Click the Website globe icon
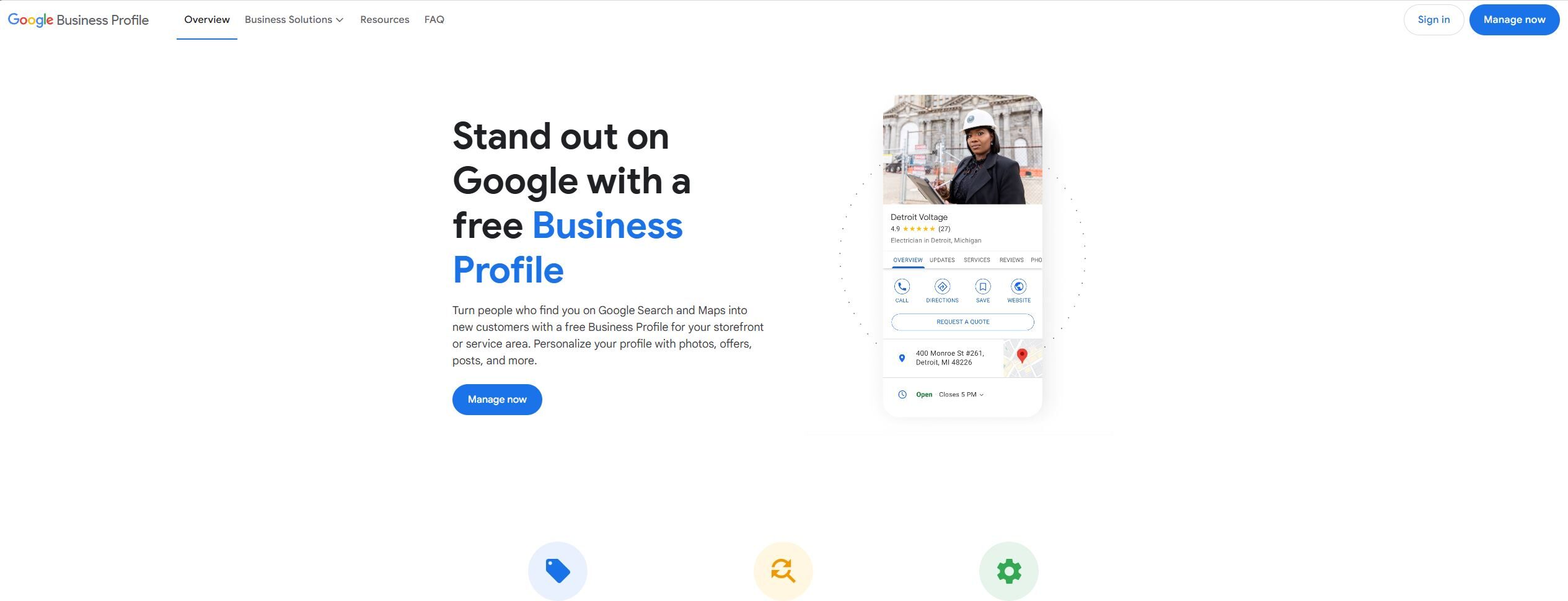The width and height of the screenshot is (1568, 601). tap(1019, 286)
